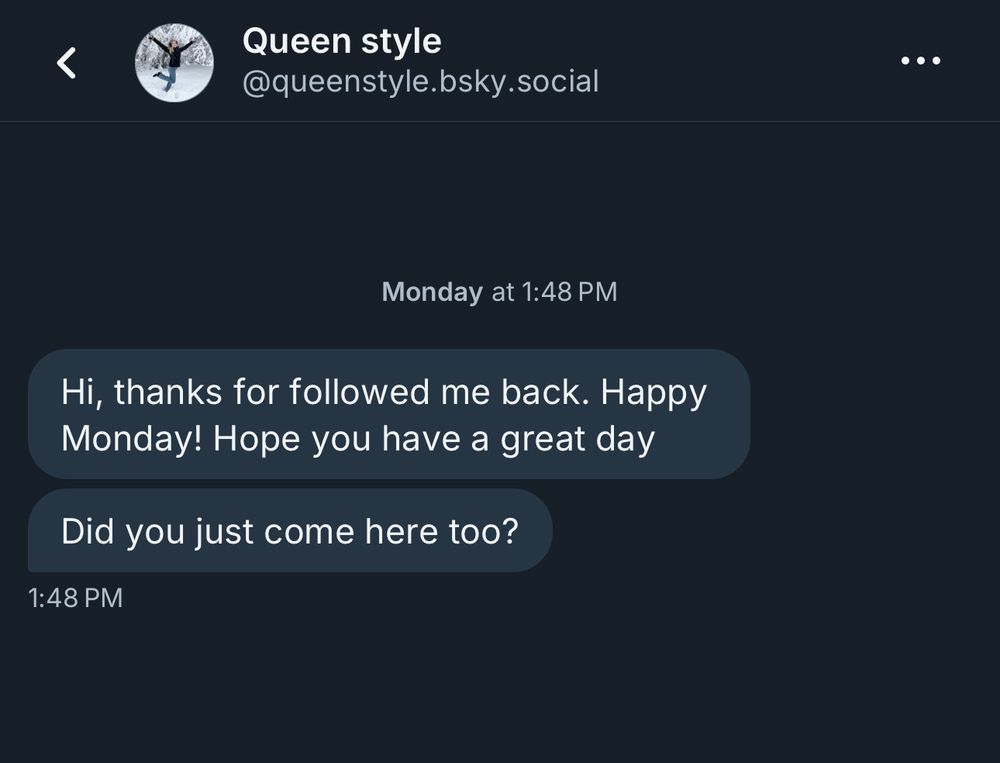Image resolution: width=1000 pixels, height=763 pixels.
Task: Click the word "Did" in second message
Action: (88, 531)
